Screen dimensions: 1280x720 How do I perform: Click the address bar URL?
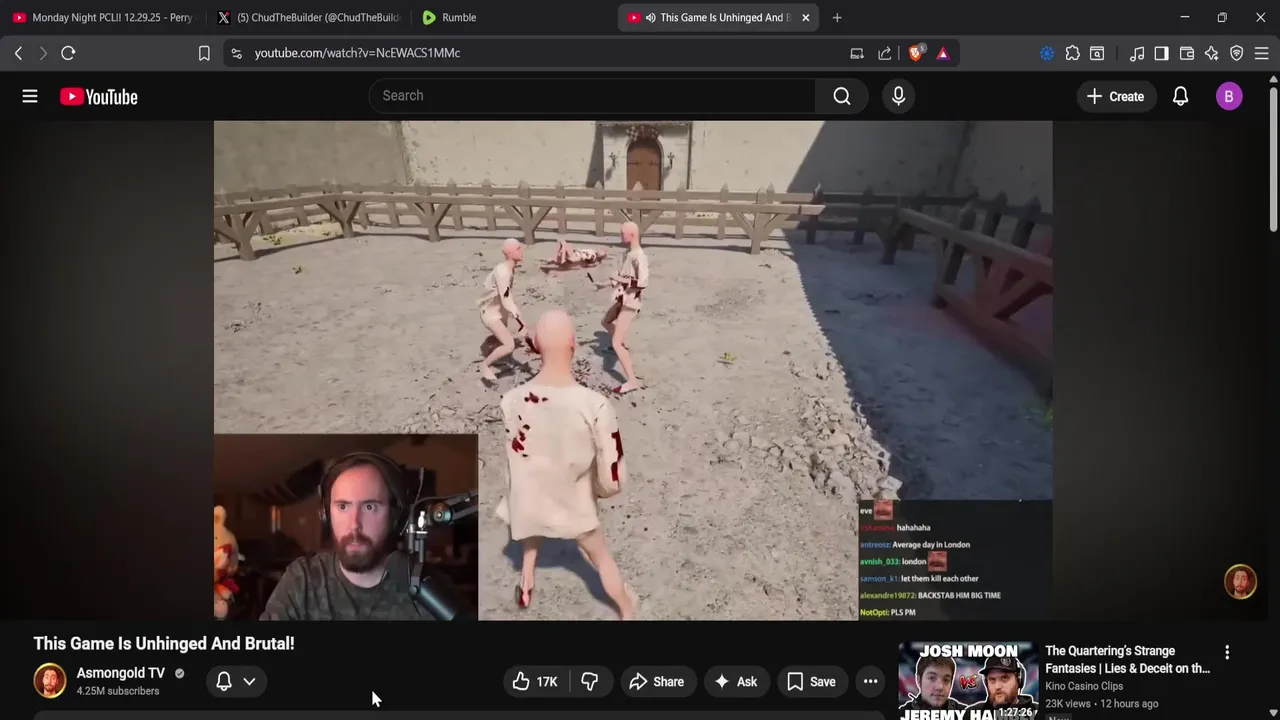click(357, 53)
